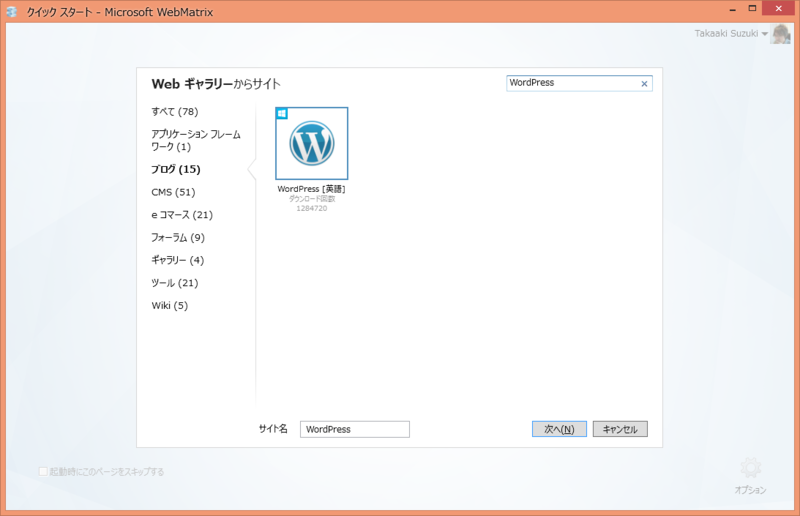Viewport: 800px width, 516px height.
Task: Click the キャンセル button
Action: tap(620, 429)
